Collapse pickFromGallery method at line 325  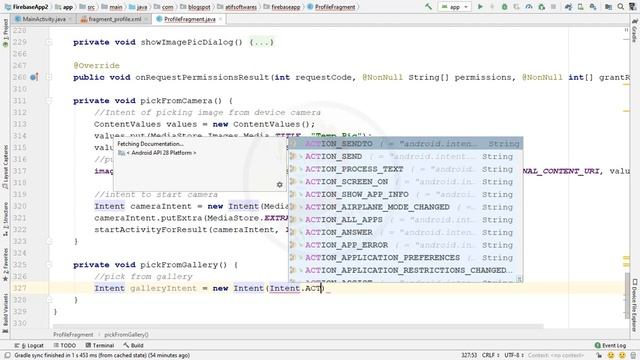coord(49,264)
